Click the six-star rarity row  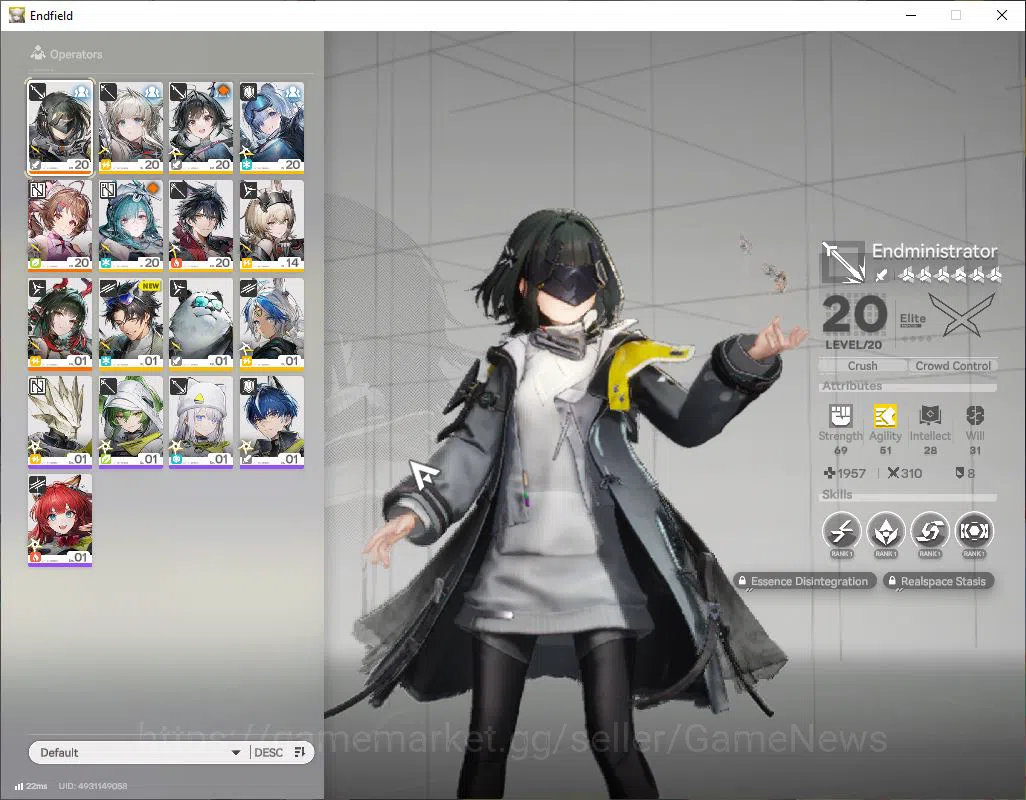coord(949,275)
